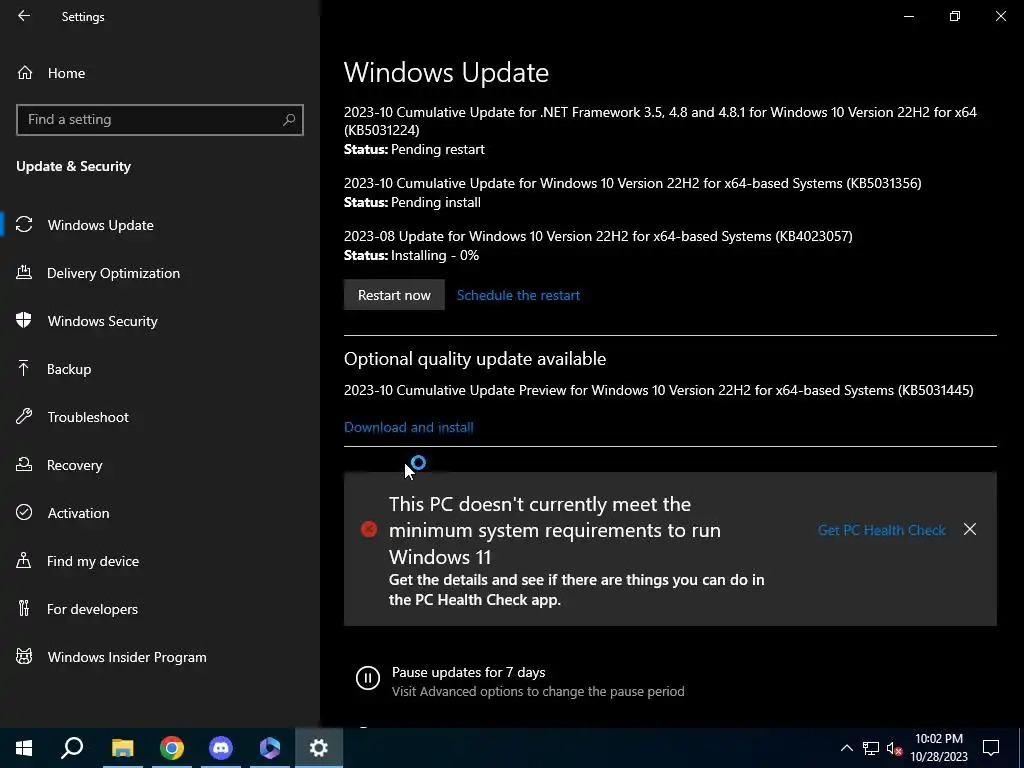Image resolution: width=1024 pixels, height=768 pixels.
Task: Click the Windows Insider Program cat icon
Action: point(24,656)
